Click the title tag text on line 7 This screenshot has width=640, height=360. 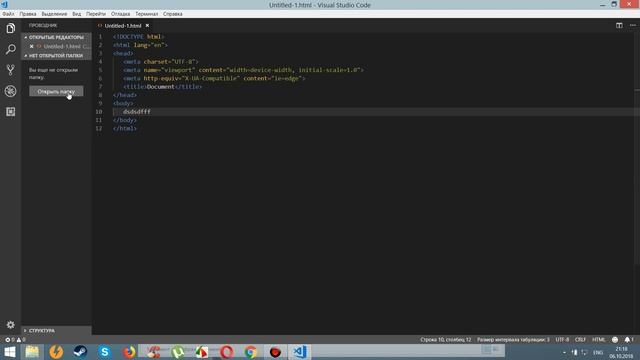tap(162, 87)
